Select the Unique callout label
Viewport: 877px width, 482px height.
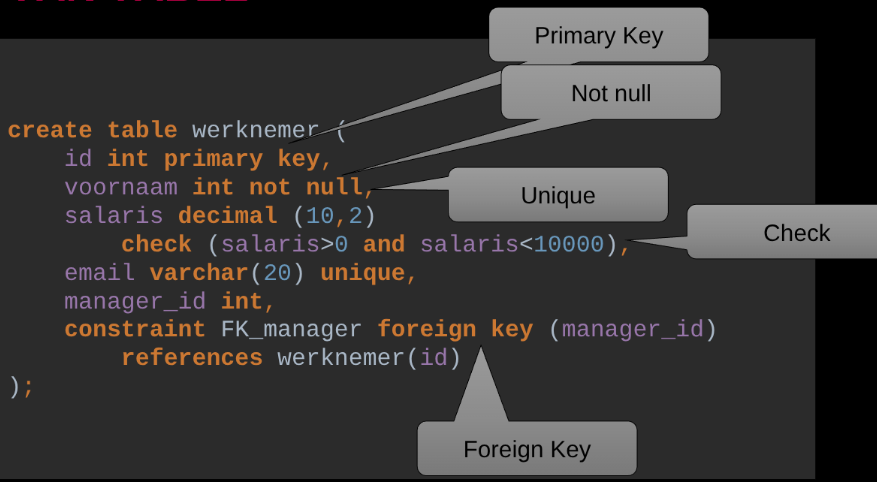click(557, 196)
